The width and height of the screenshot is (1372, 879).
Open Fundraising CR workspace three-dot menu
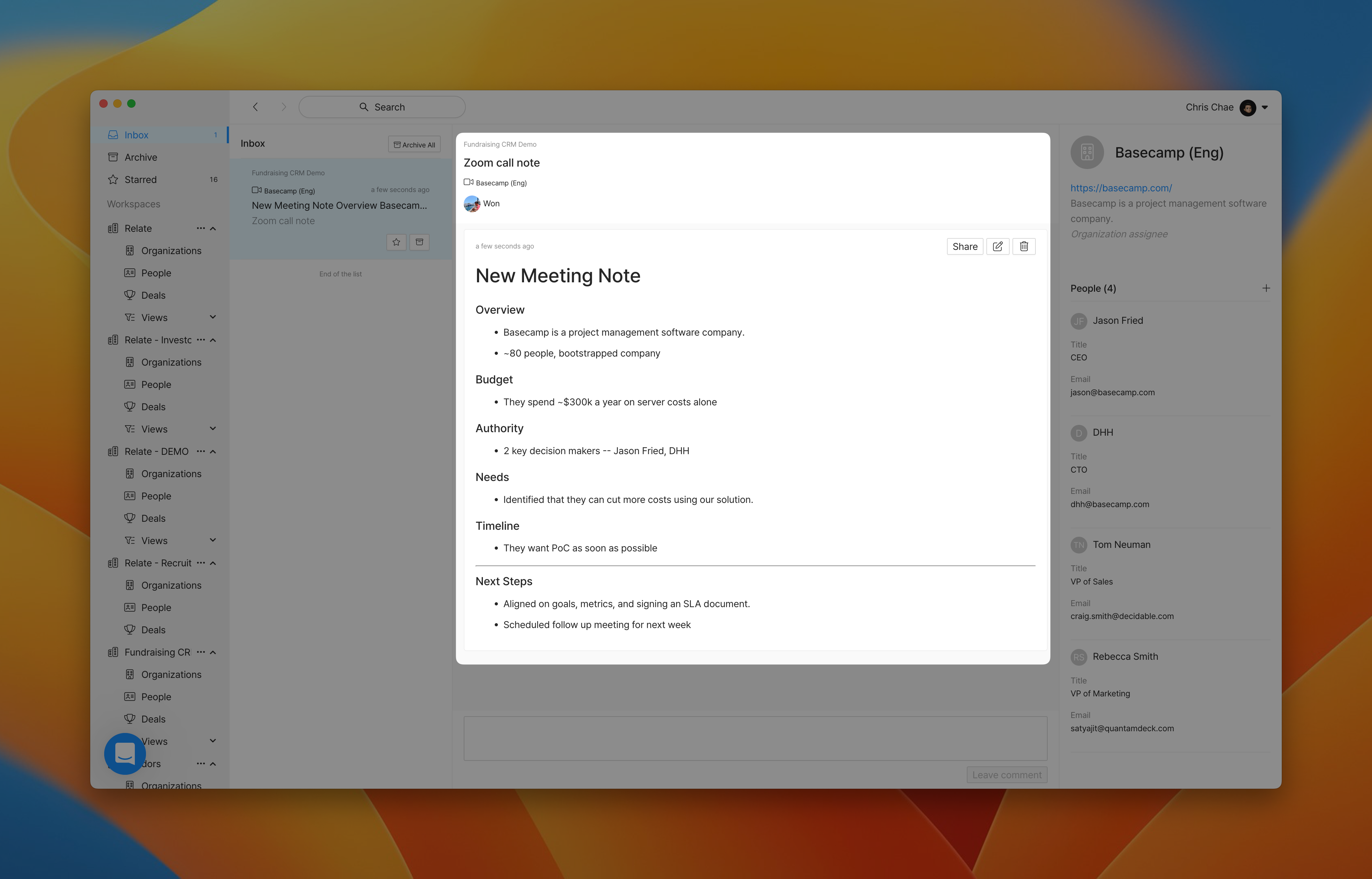point(201,652)
